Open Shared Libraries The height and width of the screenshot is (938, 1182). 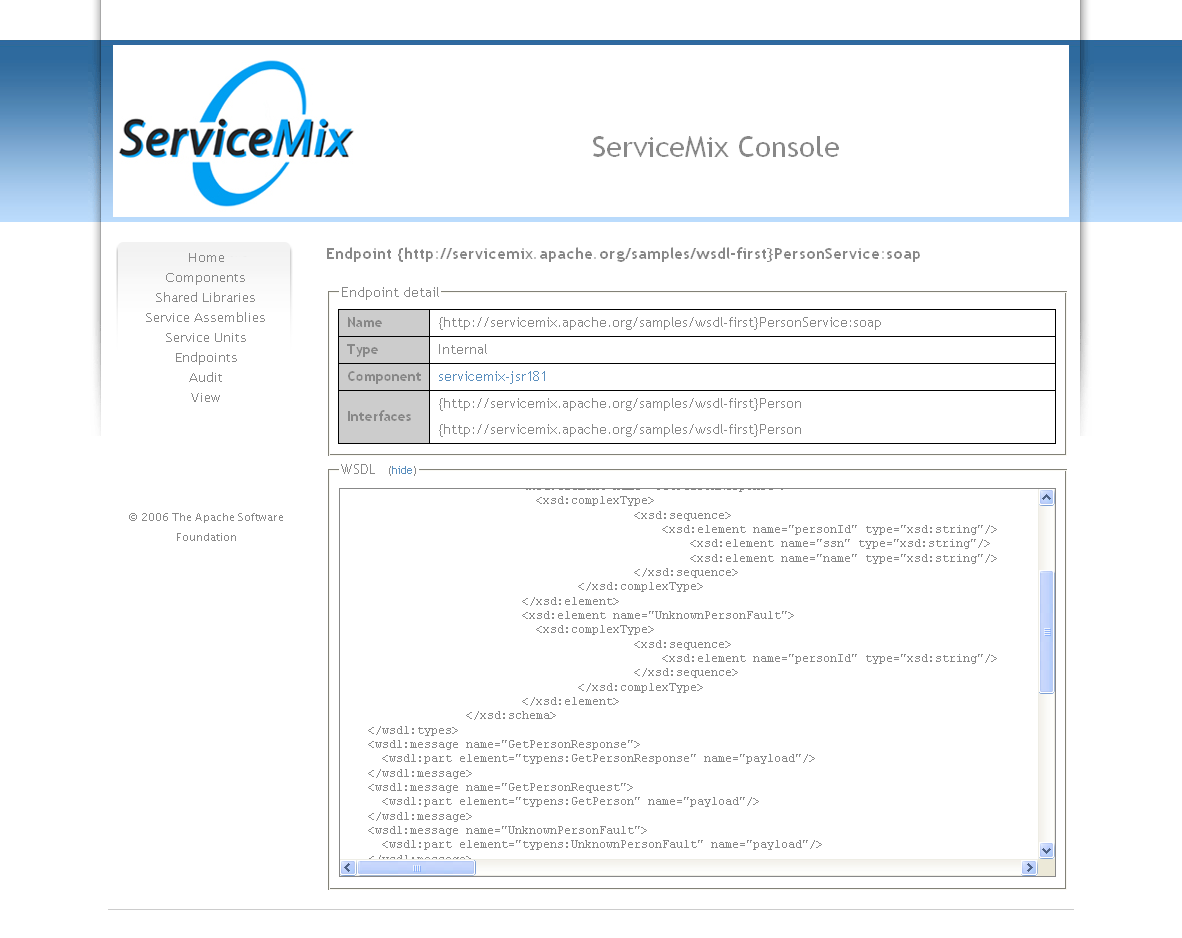205,298
